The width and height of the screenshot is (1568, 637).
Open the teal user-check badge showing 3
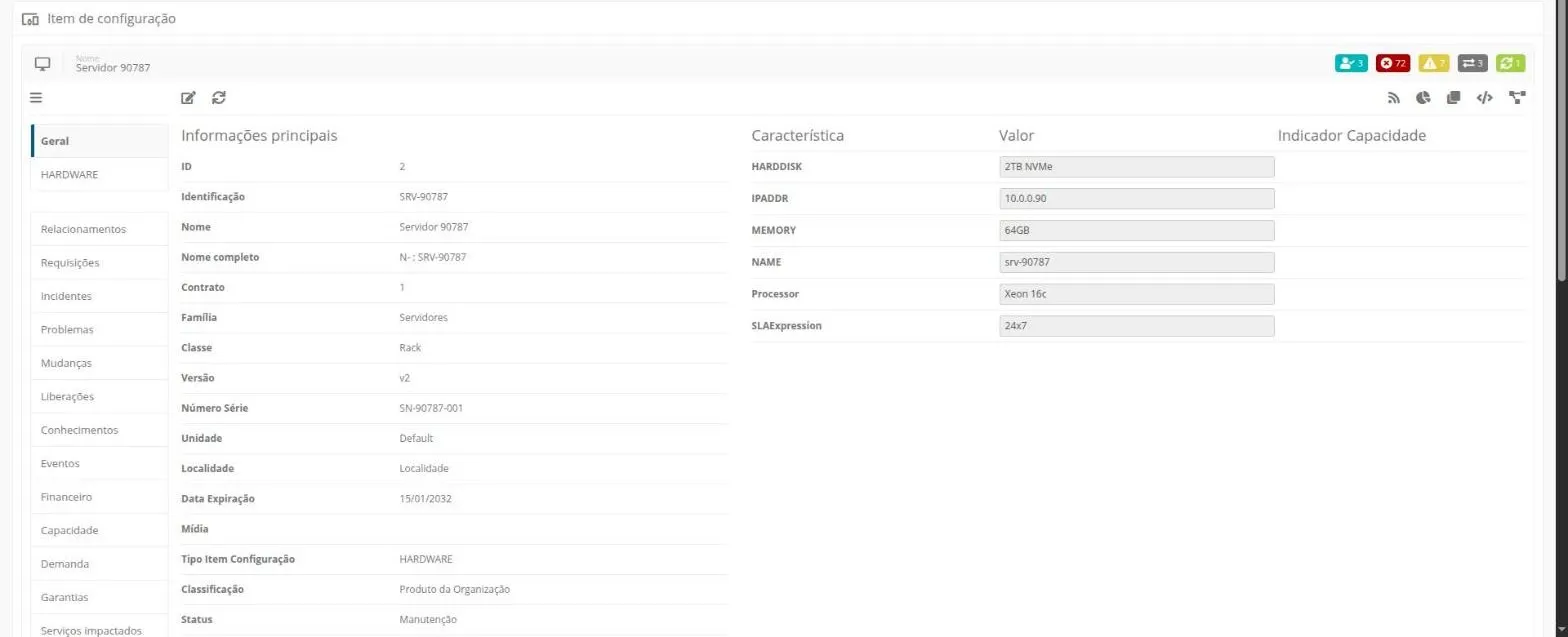1351,63
